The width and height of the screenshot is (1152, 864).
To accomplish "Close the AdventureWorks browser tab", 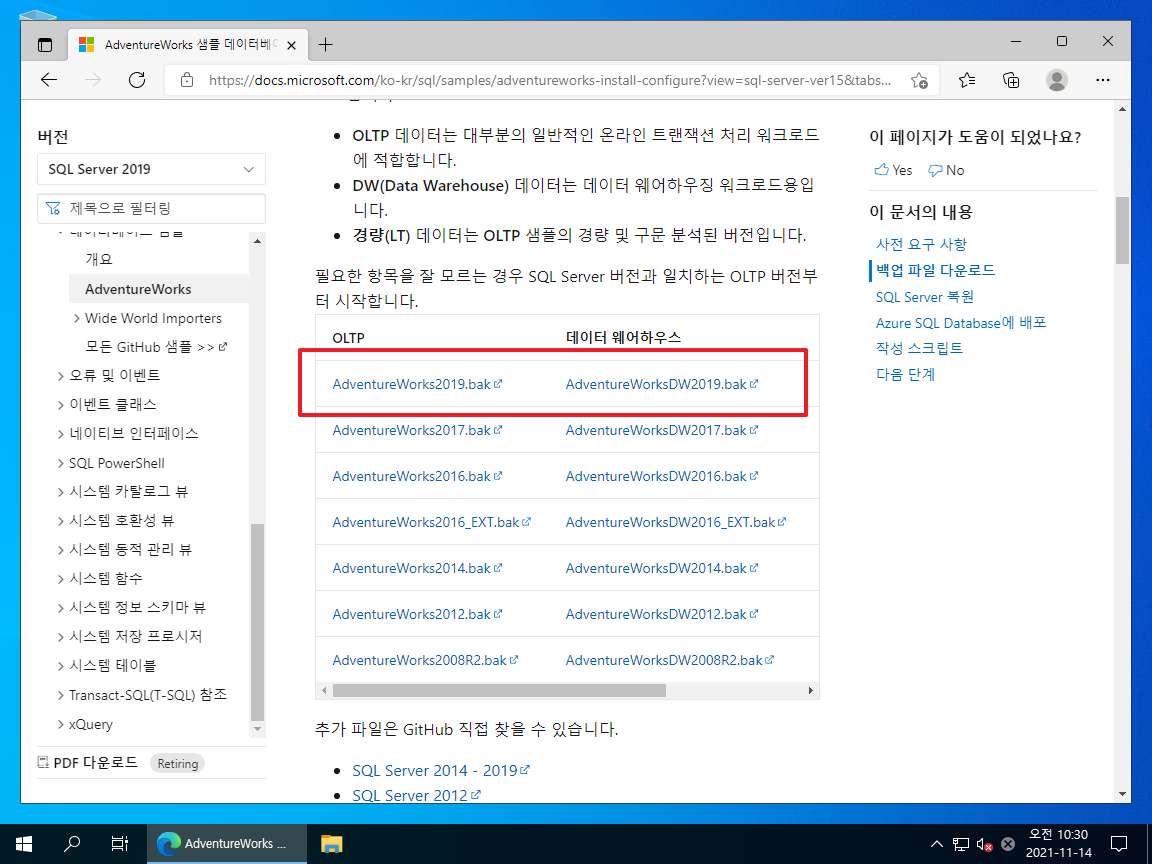I will [x=291, y=46].
